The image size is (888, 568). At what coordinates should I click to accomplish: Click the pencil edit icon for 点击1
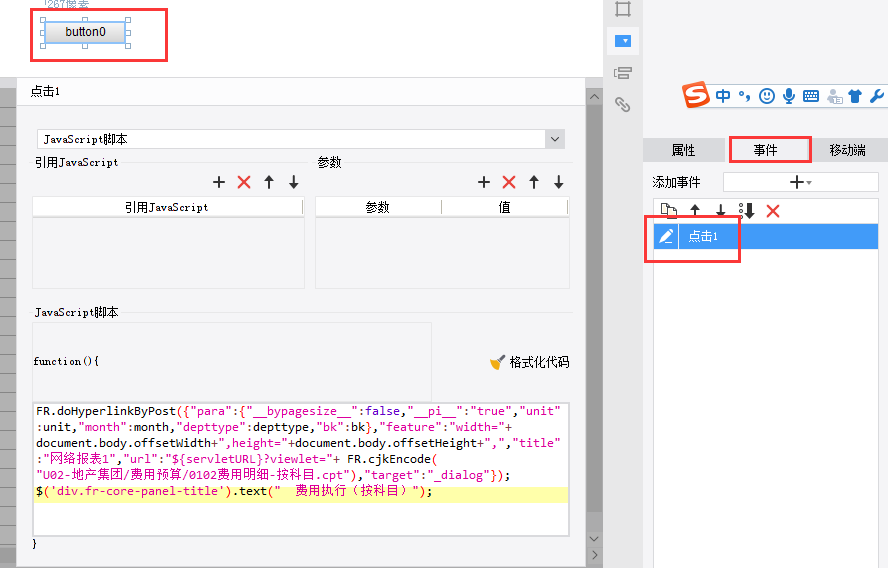pos(666,236)
